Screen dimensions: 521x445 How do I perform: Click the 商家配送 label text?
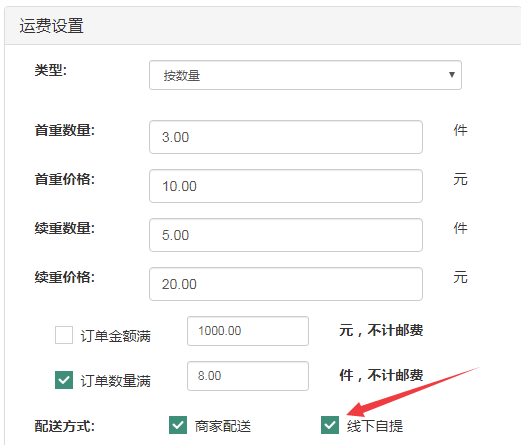pyautogui.click(x=223, y=426)
